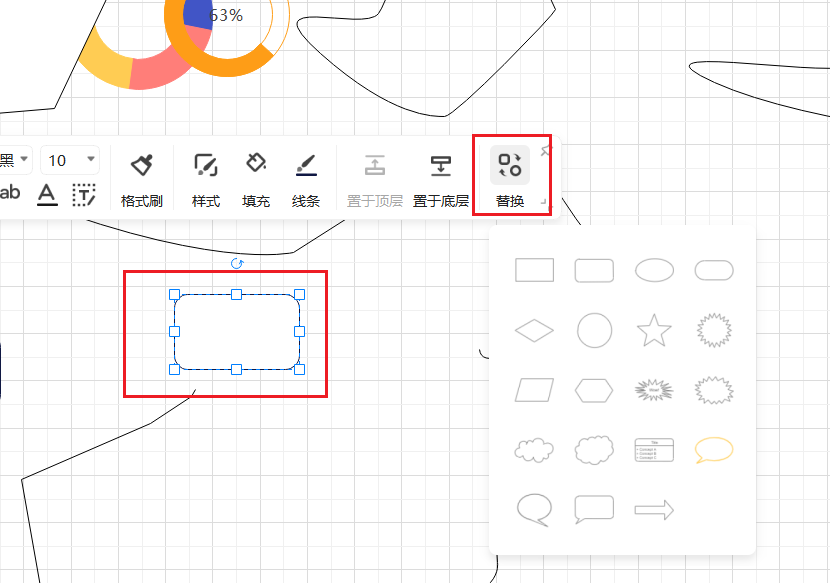Pin the floating toolbar

546,151
